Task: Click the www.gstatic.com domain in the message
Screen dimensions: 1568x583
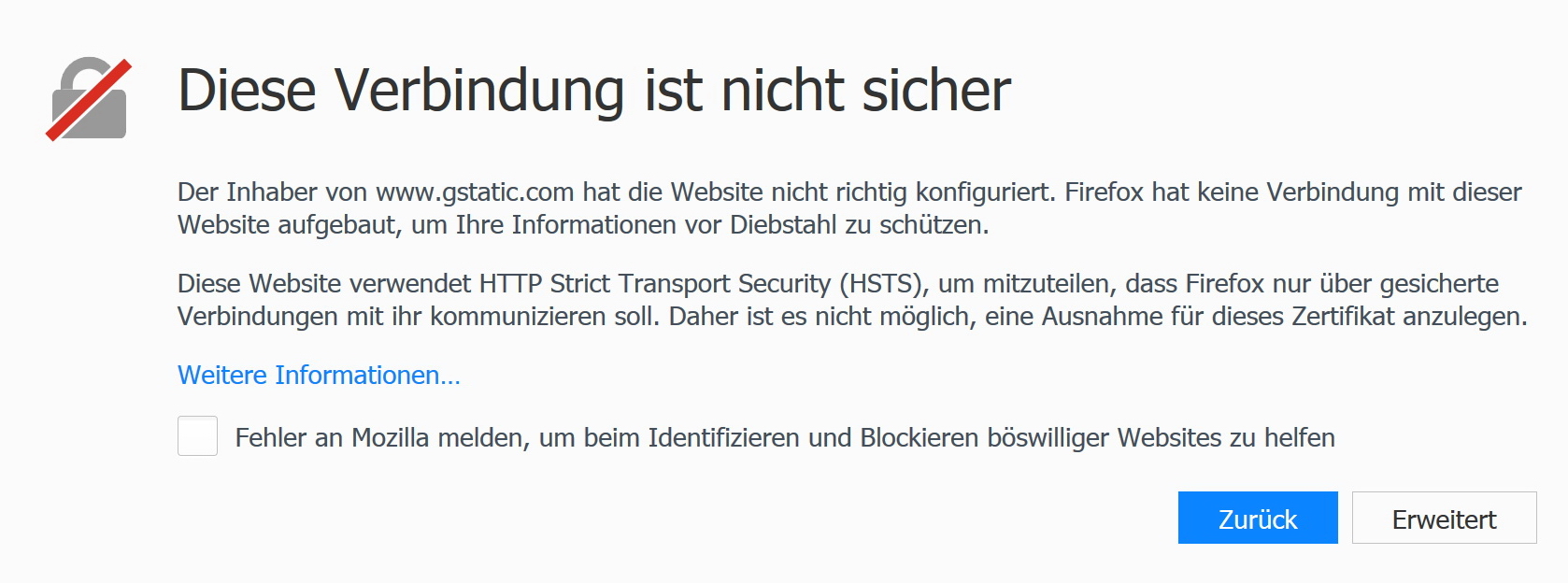Action: tap(475, 192)
